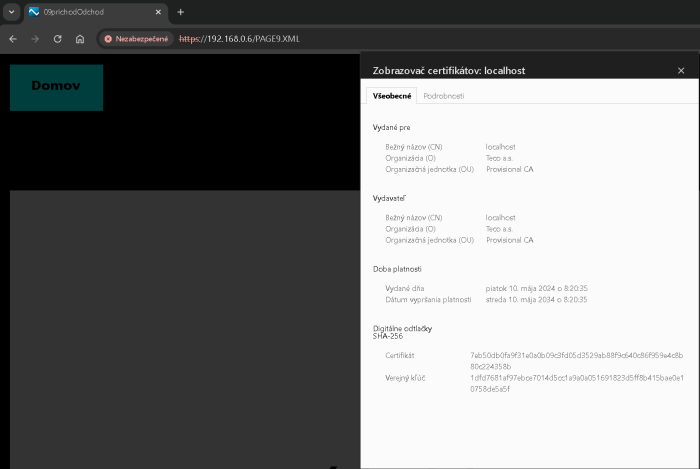
Task: Click the forward navigation arrow
Action: coord(35,38)
